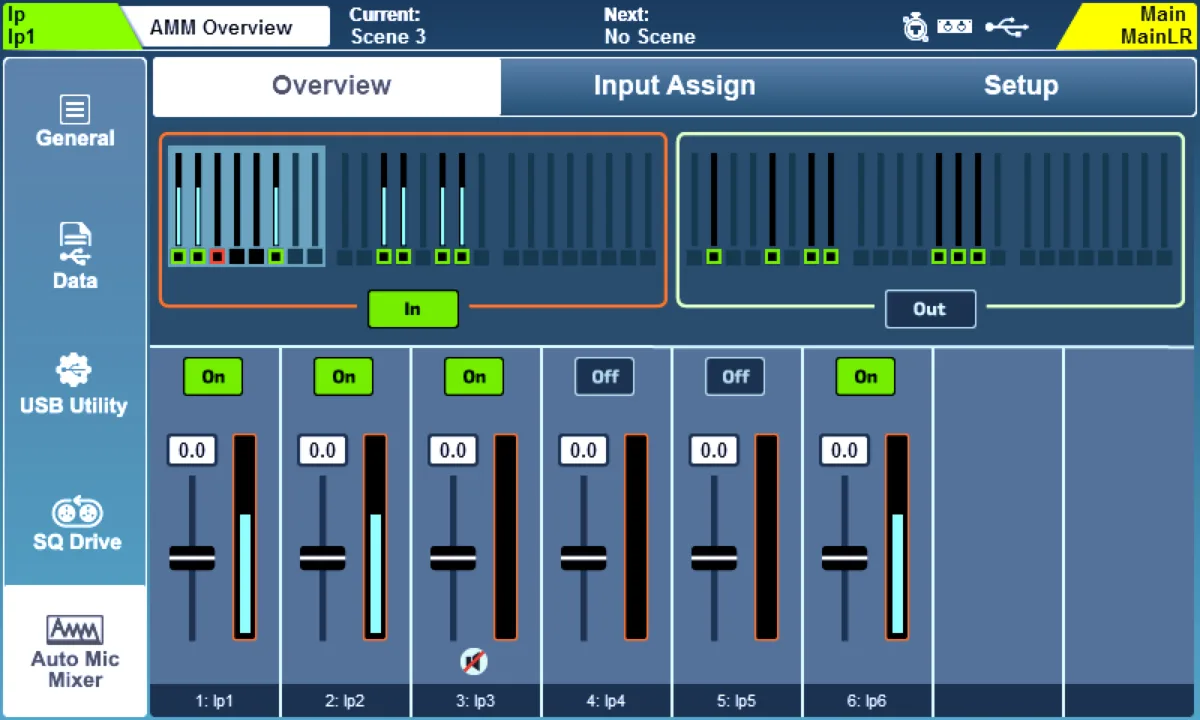This screenshot has height=720, width=1200.
Task: Open the USB Utility section
Action: [x=75, y=385]
